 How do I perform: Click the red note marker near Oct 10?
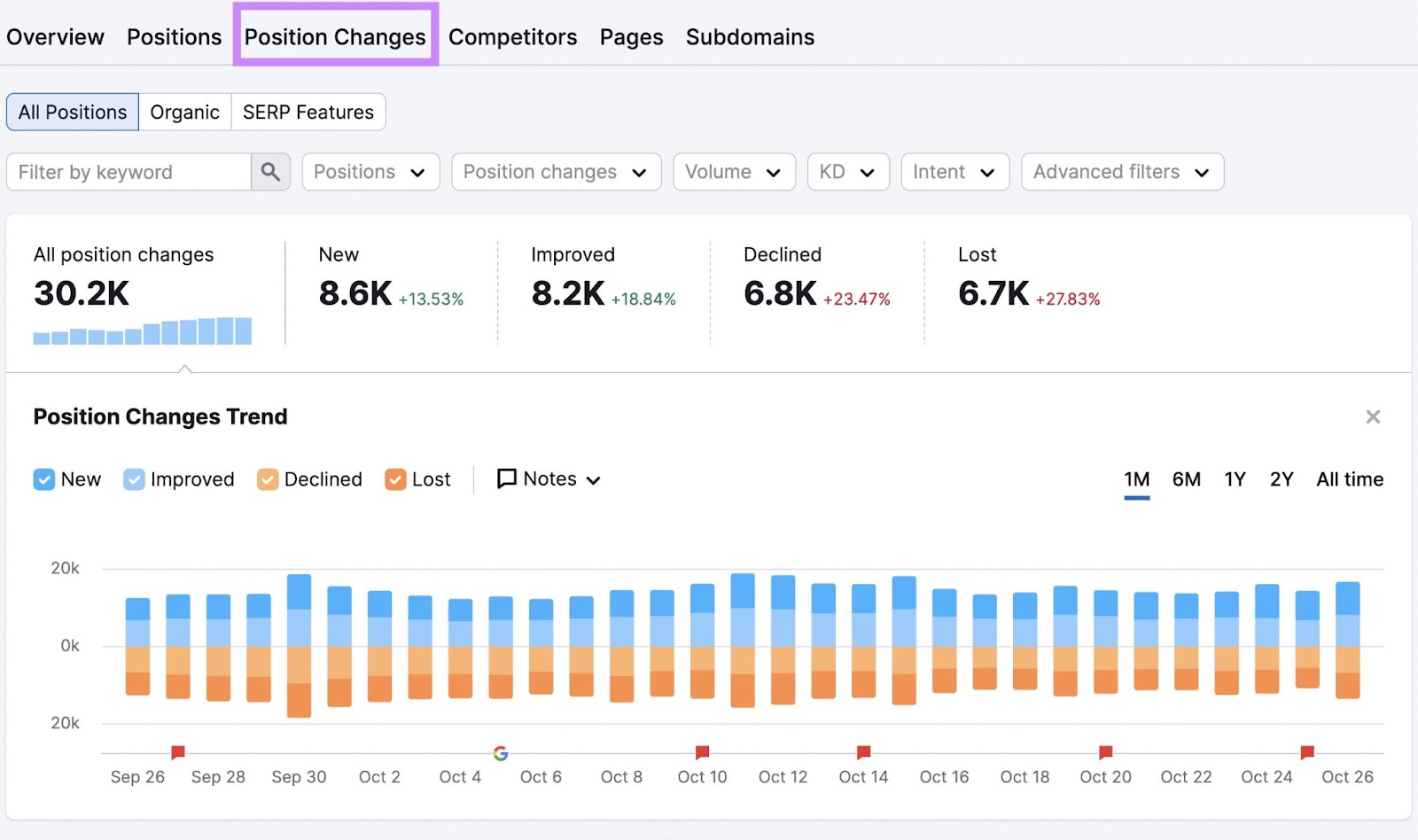coord(702,751)
